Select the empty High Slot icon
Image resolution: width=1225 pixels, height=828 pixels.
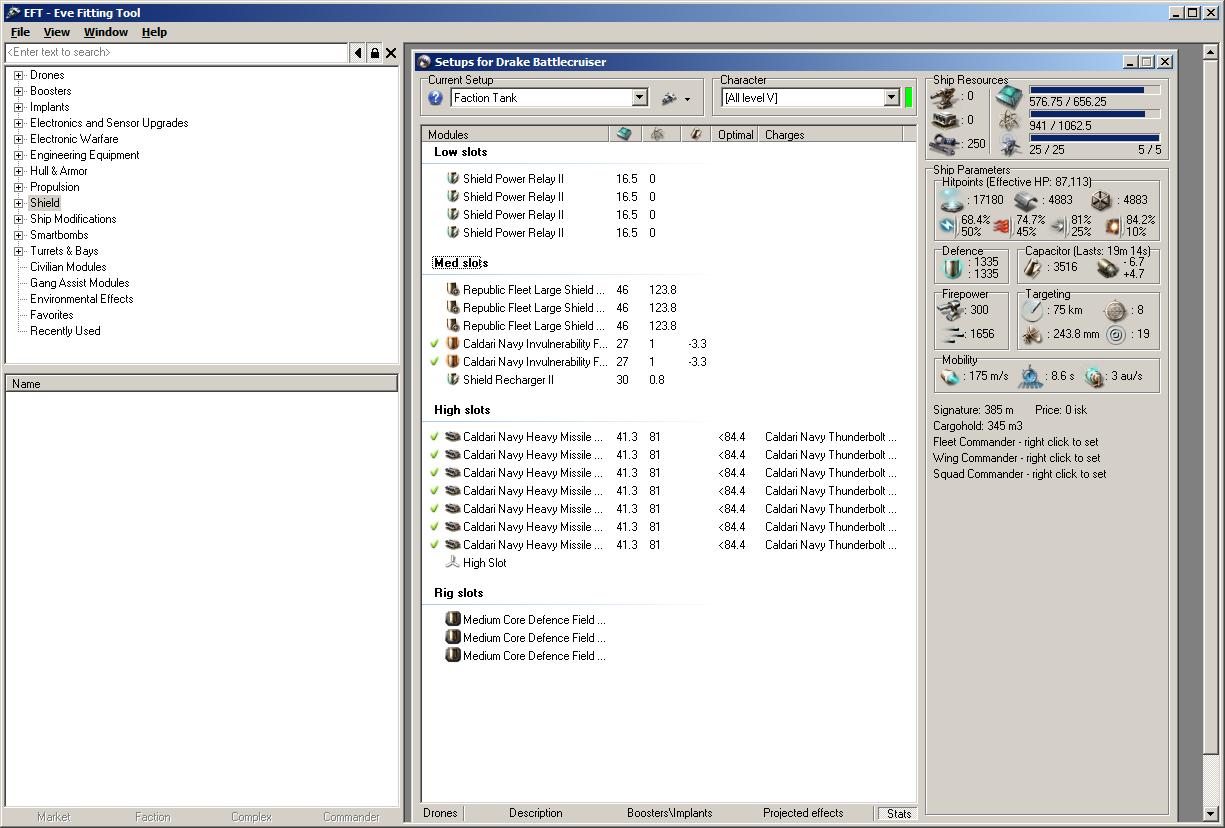452,563
